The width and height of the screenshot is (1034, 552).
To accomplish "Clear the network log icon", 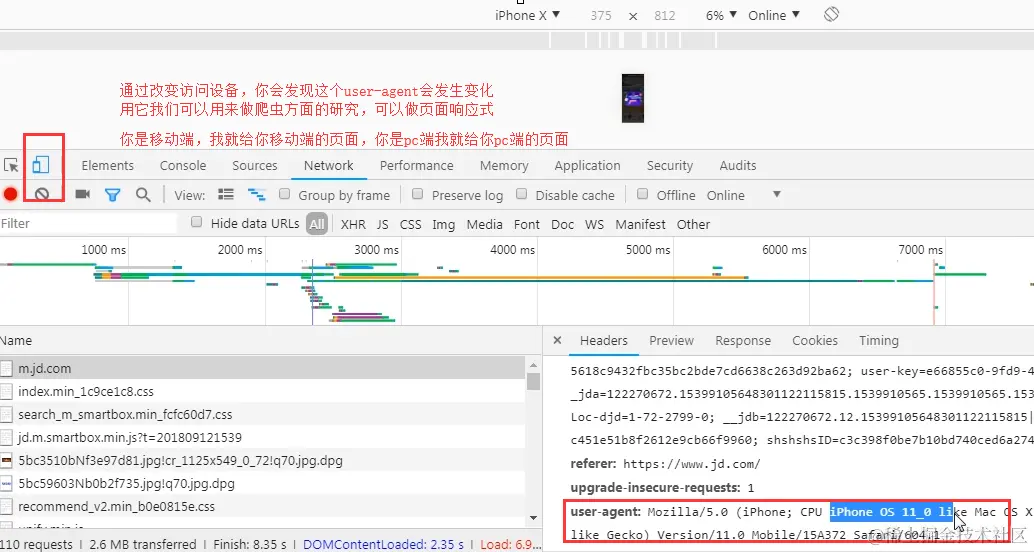I will 42,194.
